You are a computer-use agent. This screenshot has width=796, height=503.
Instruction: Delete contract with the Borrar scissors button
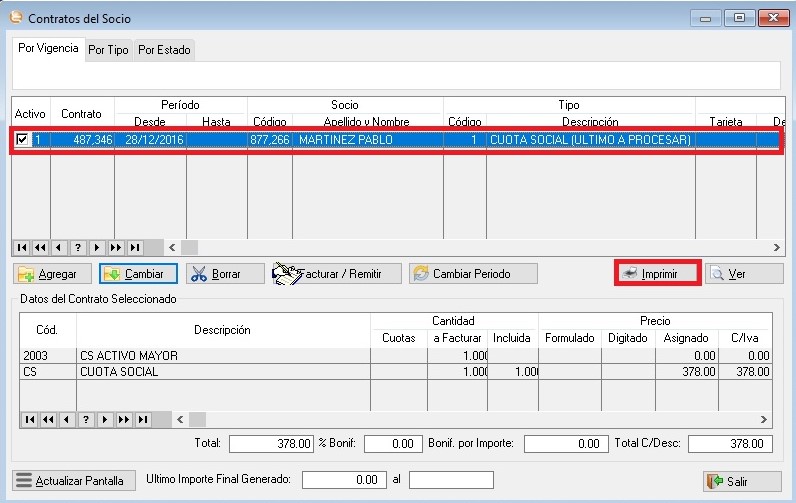click(x=225, y=274)
